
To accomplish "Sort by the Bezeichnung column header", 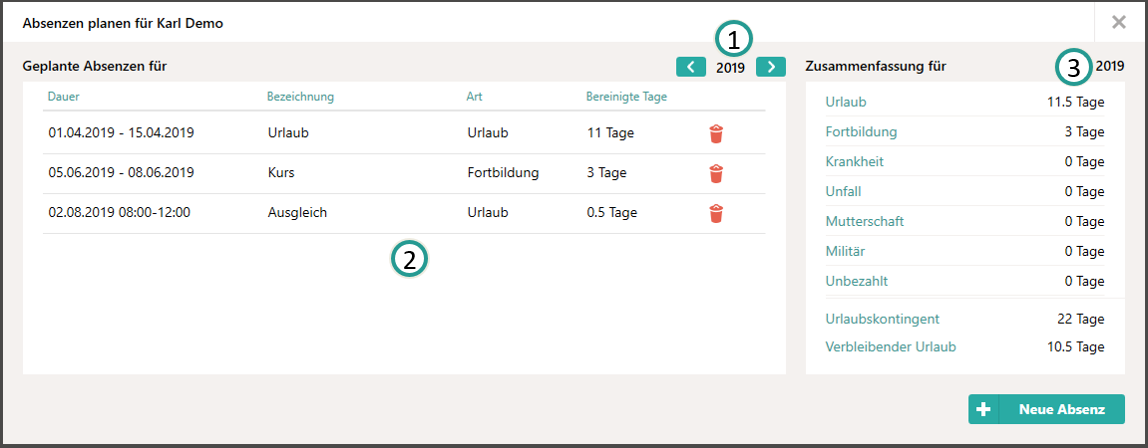I will (x=300, y=97).
